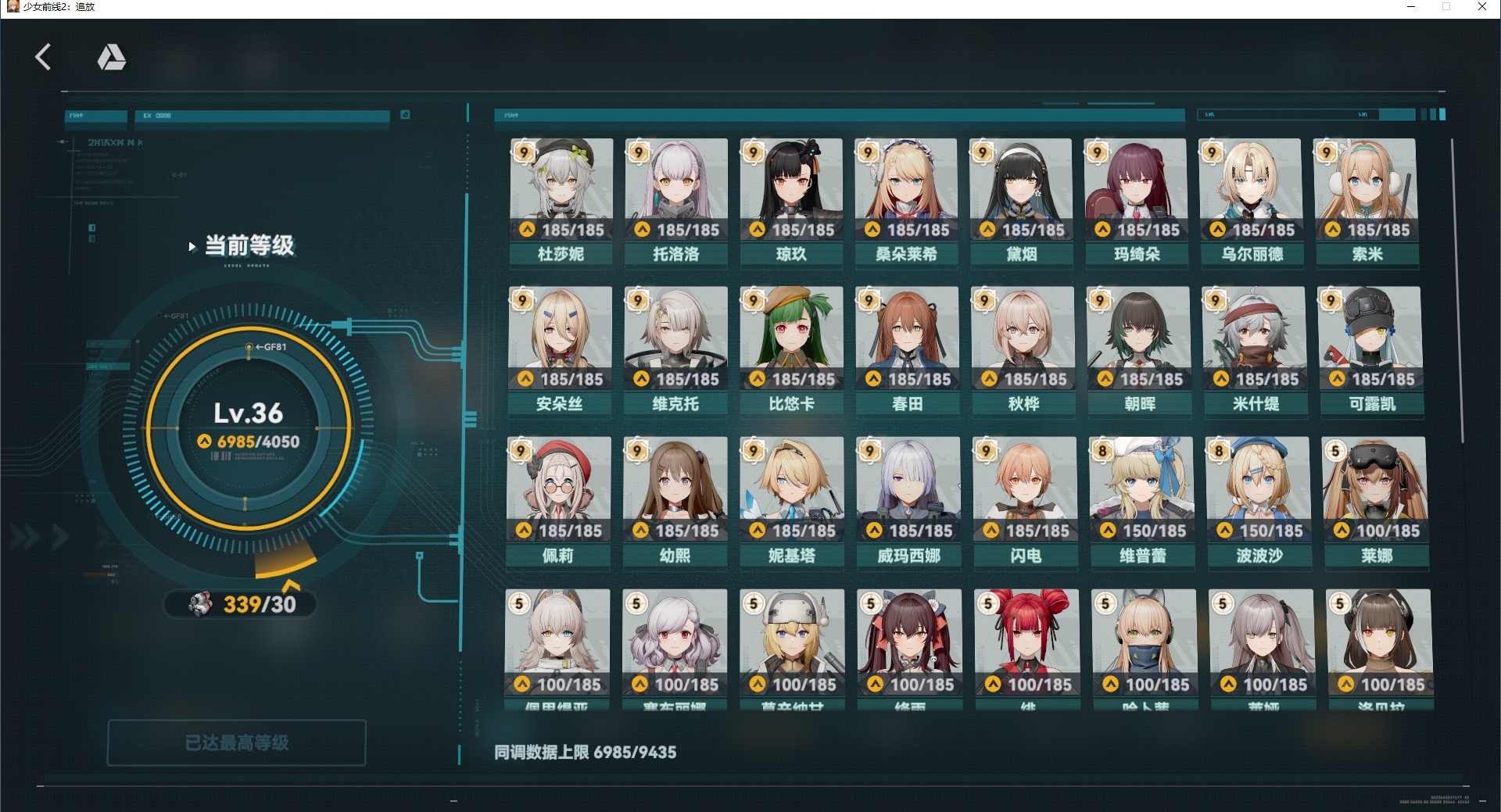Open the home triangle logo icon
1501x812 pixels.
coord(111,58)
